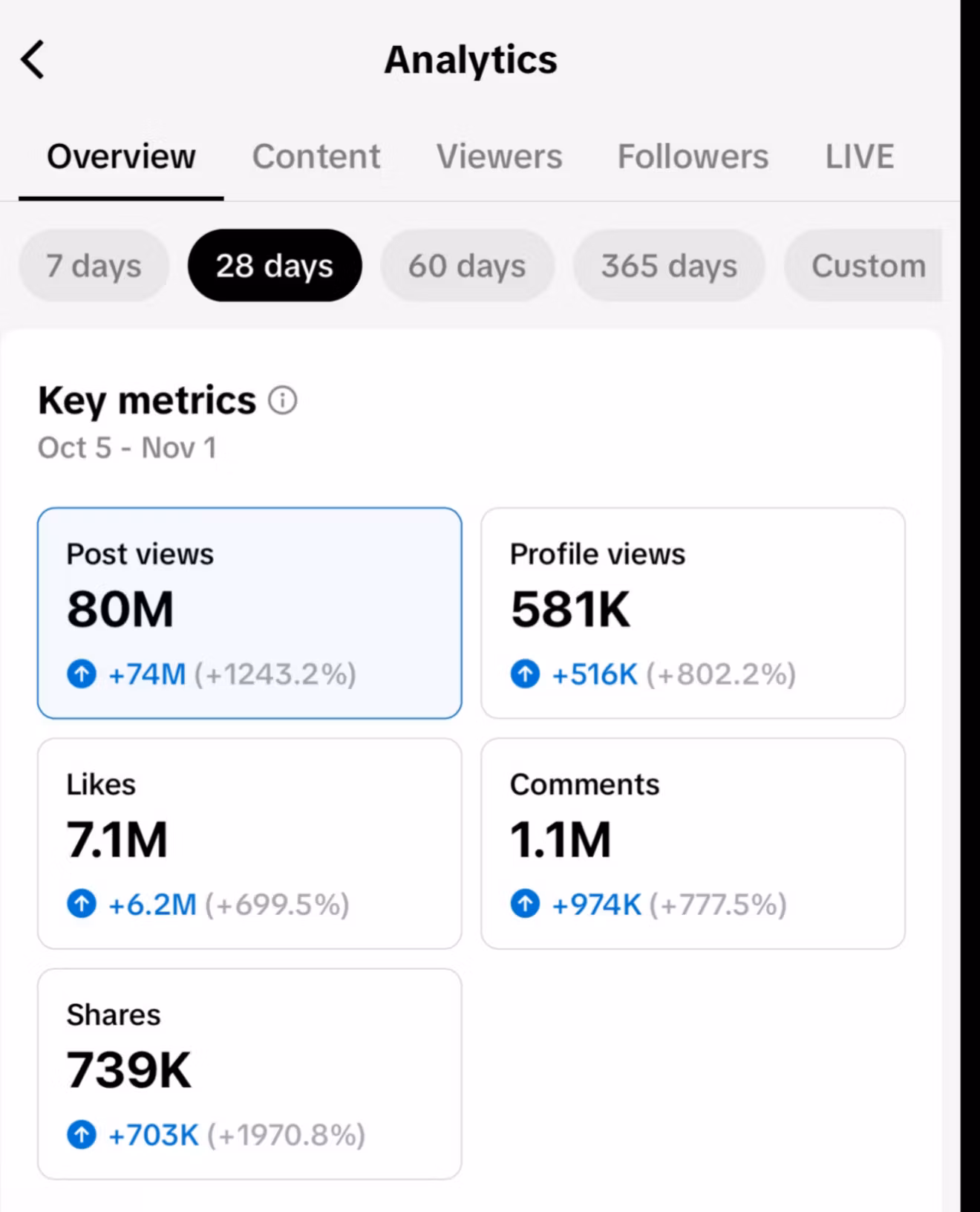Select the 60 days time range
The image size is (980, 1212).
pyautogui.click(x=467, y=265)
